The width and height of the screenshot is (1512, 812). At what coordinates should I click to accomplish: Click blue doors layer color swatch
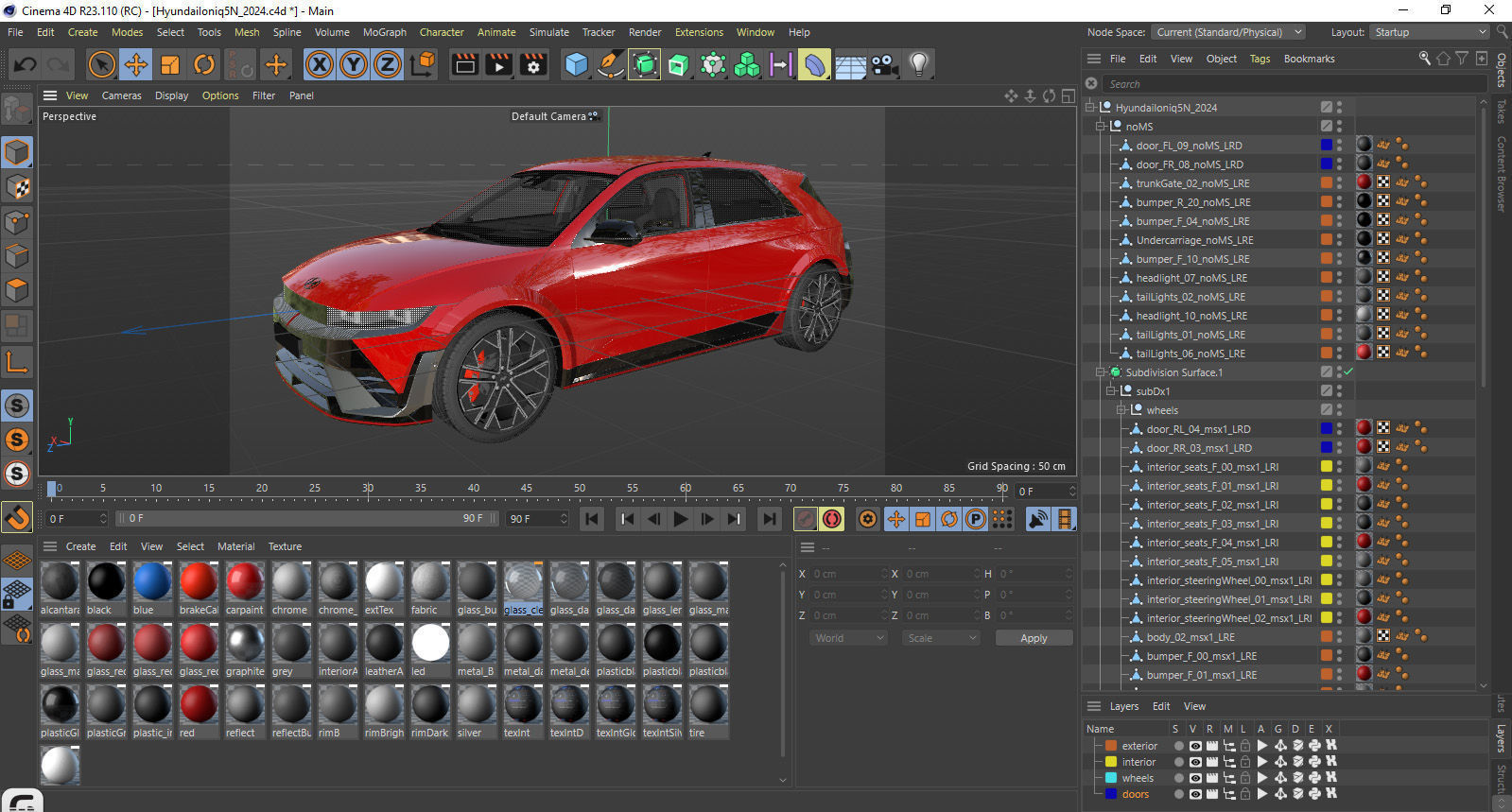coord(1111,794)
